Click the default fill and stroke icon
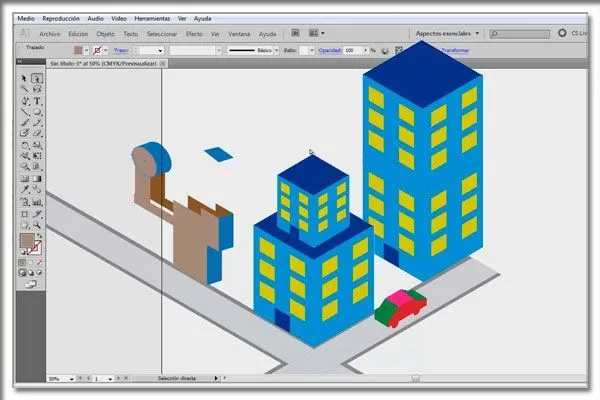This screenshot has height=400, width=600. point(23,252)
